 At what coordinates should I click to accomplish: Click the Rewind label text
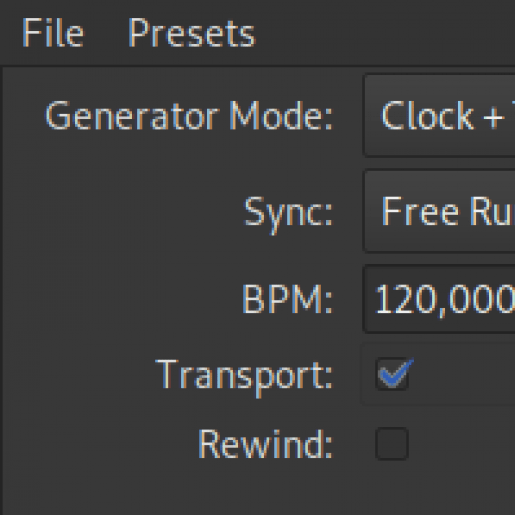click(265, 444)
